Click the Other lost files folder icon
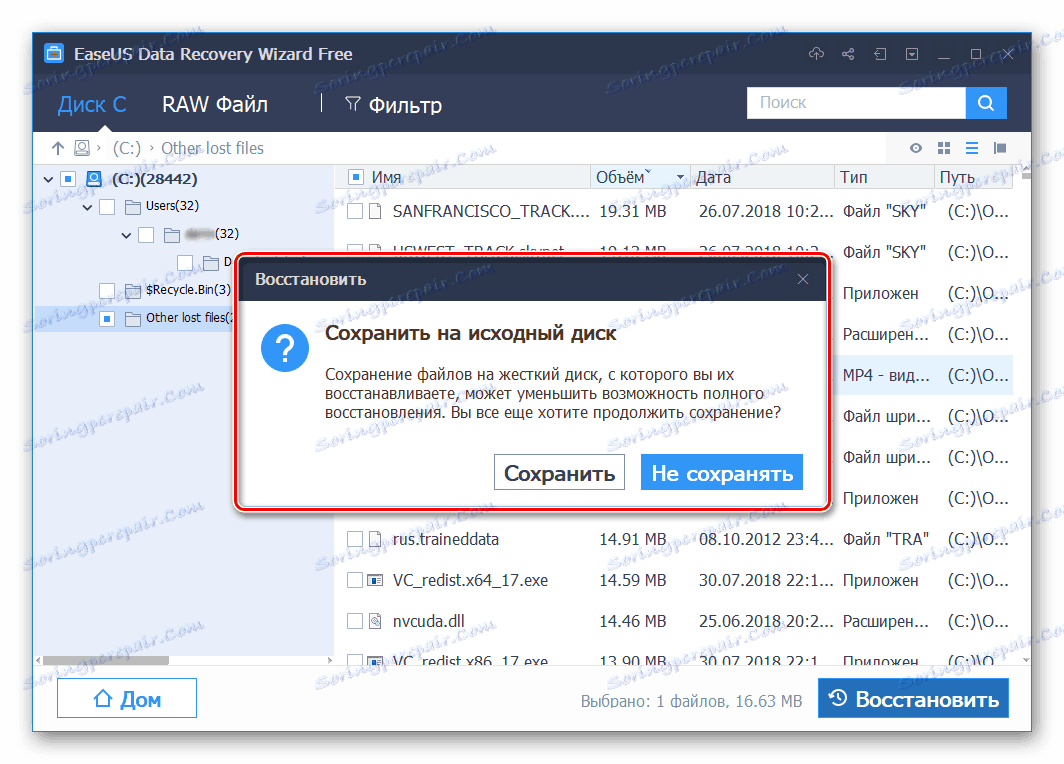Screen dimensions: 1064x764 click(133, 318)
